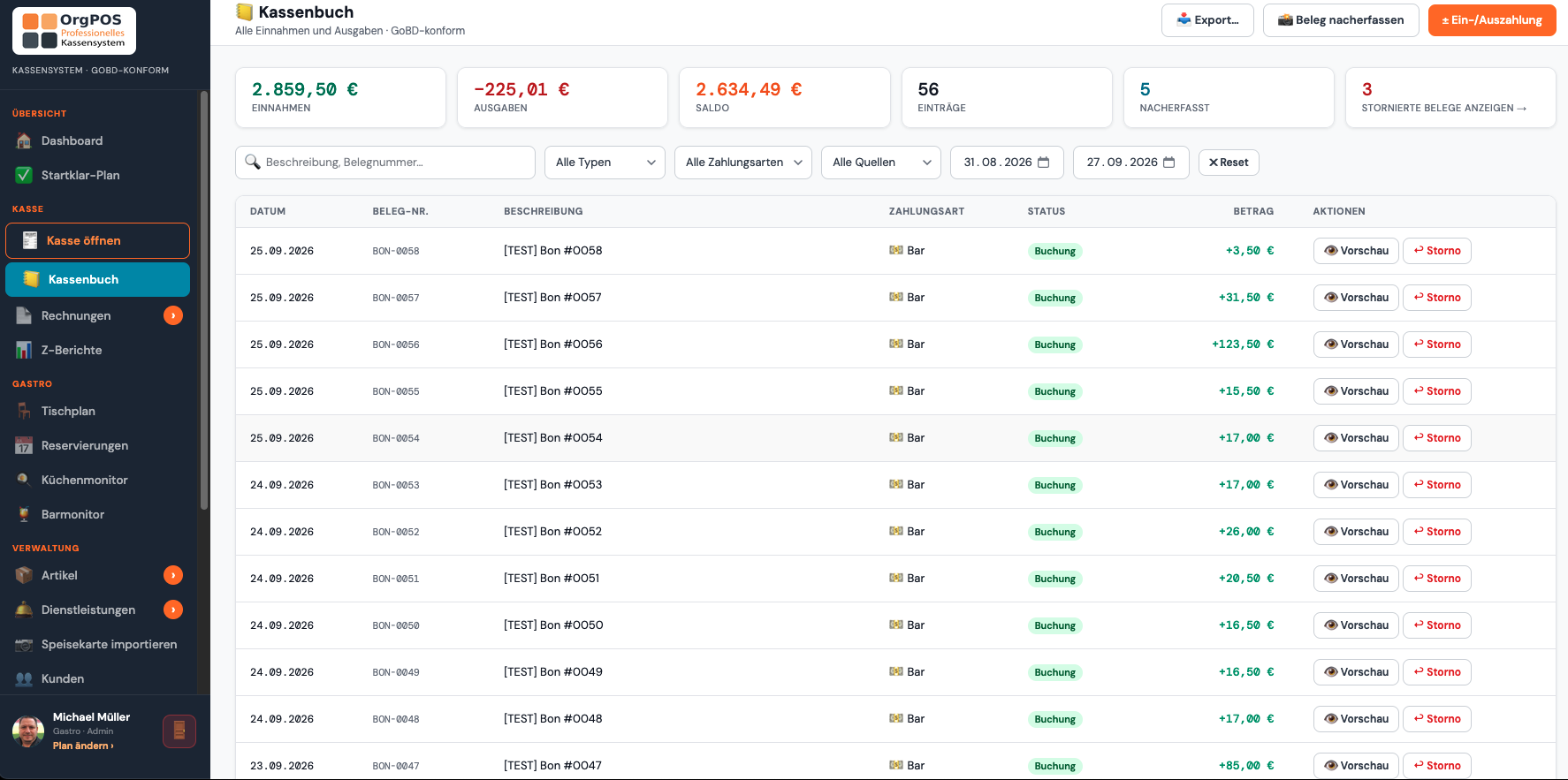Viewport: 1568px width, 780px height.
Task: Go to Kasse öffnen
Action: pos(97,240)
